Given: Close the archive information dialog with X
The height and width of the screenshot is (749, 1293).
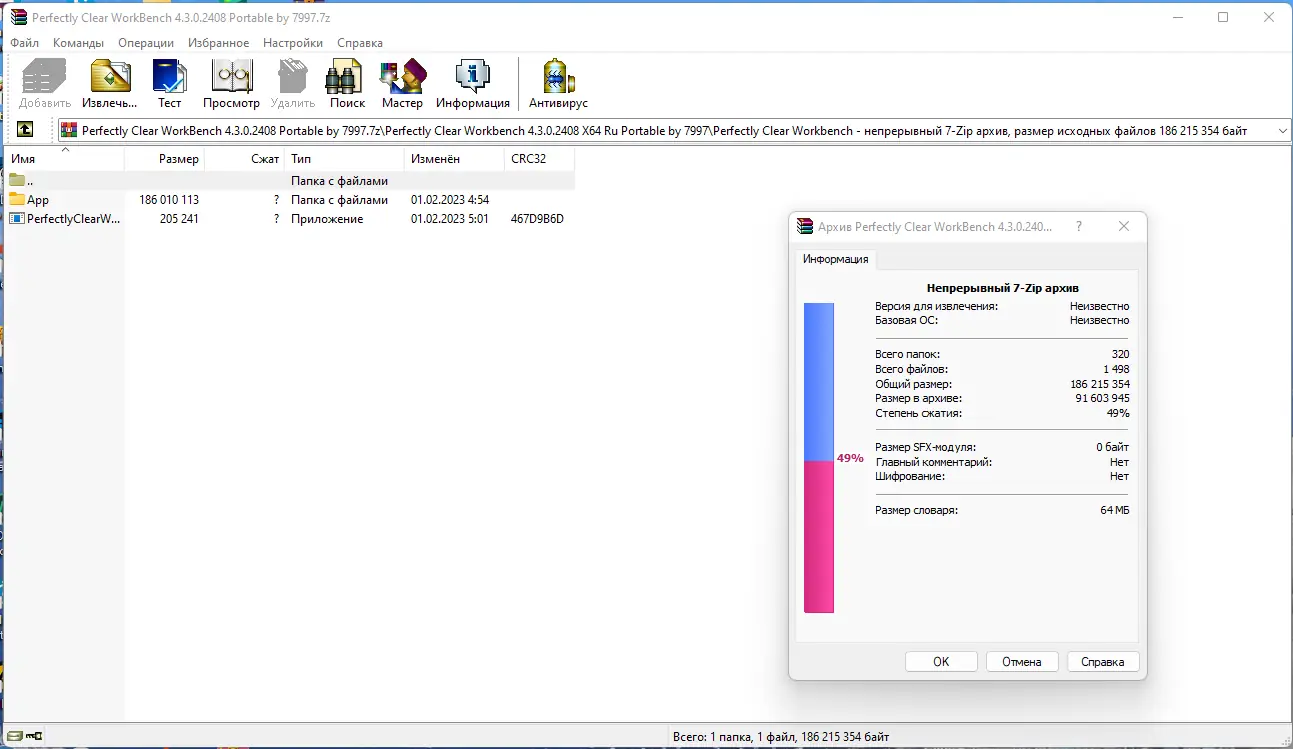Looking at the screenshot, I should click(1124, 227).
